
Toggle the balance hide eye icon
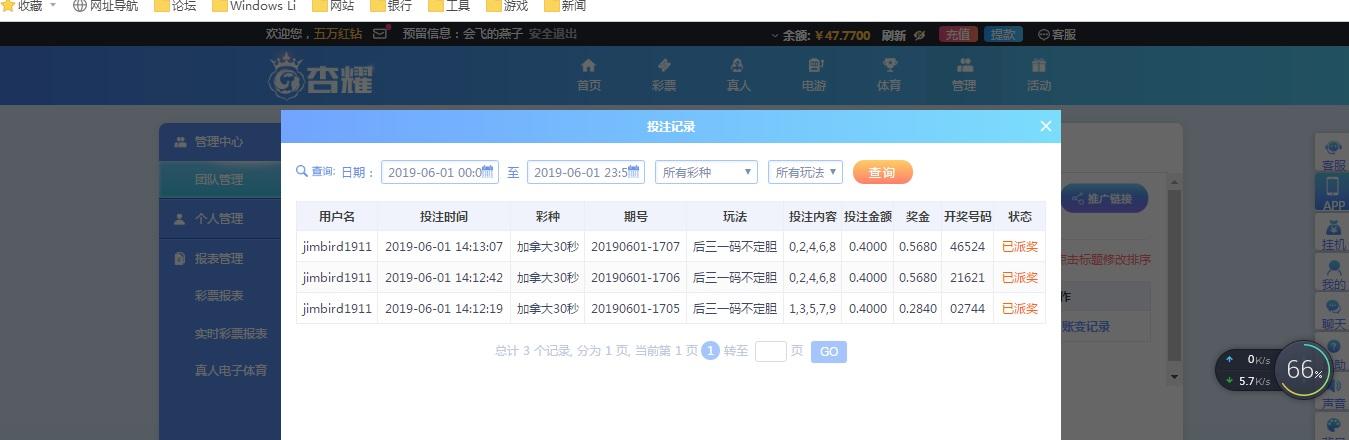[919, 35]
